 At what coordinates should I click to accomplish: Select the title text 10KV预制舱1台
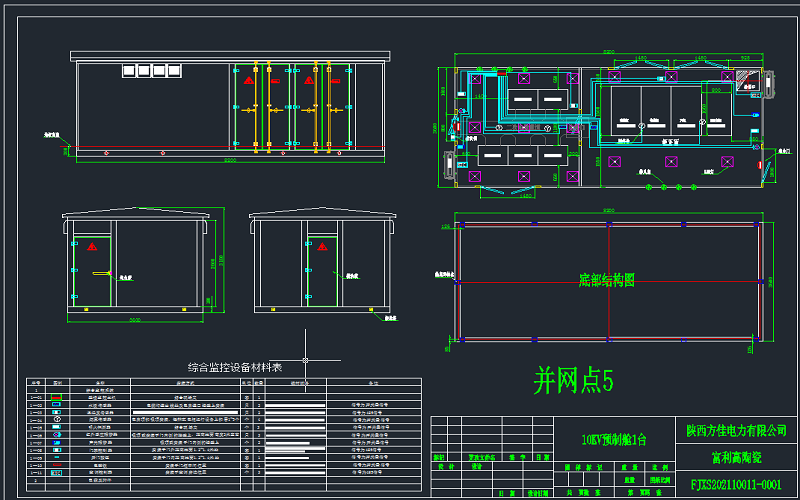click(614, 439)
